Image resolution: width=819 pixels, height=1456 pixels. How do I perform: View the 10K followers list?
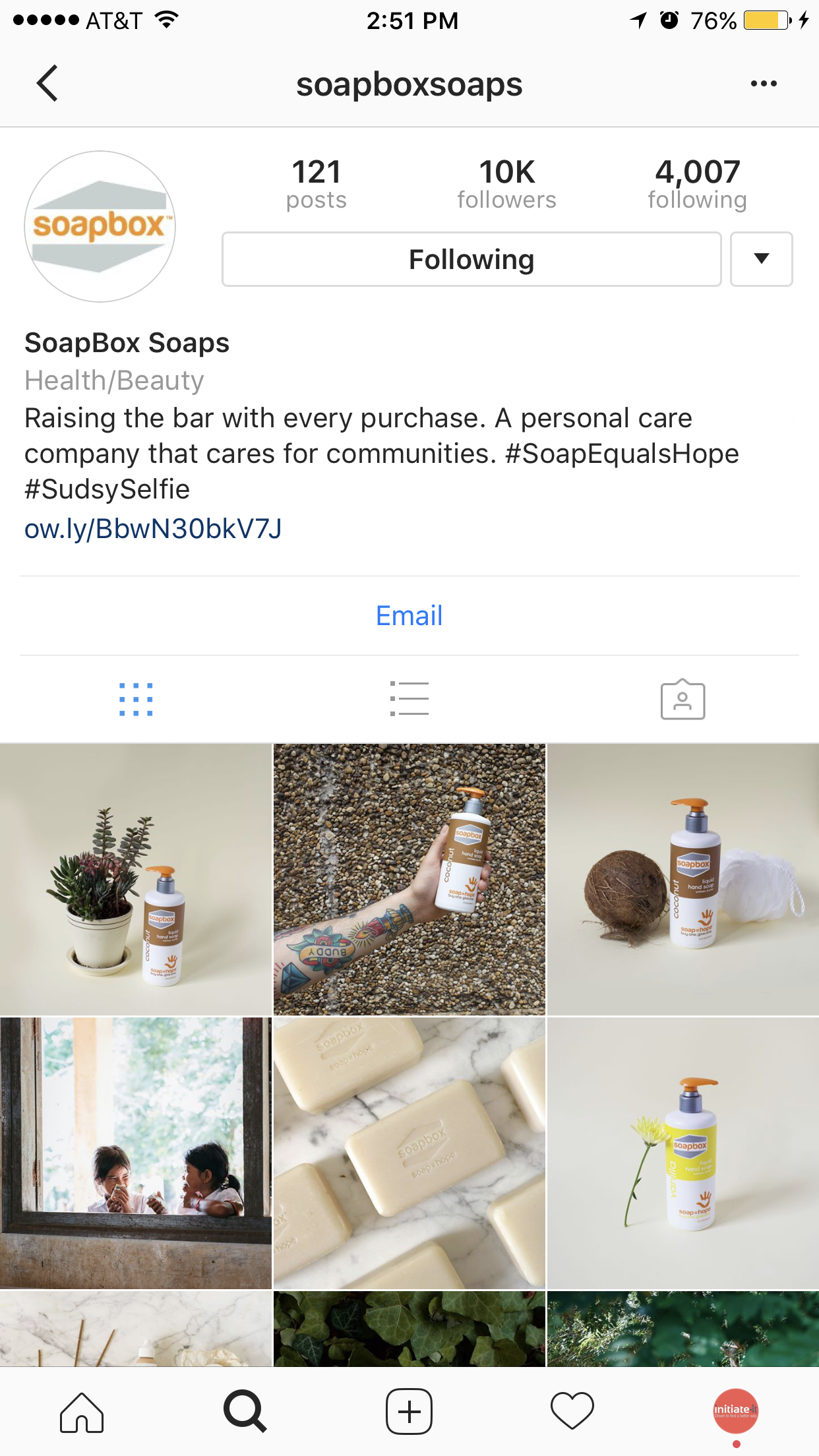click(506, 184)
